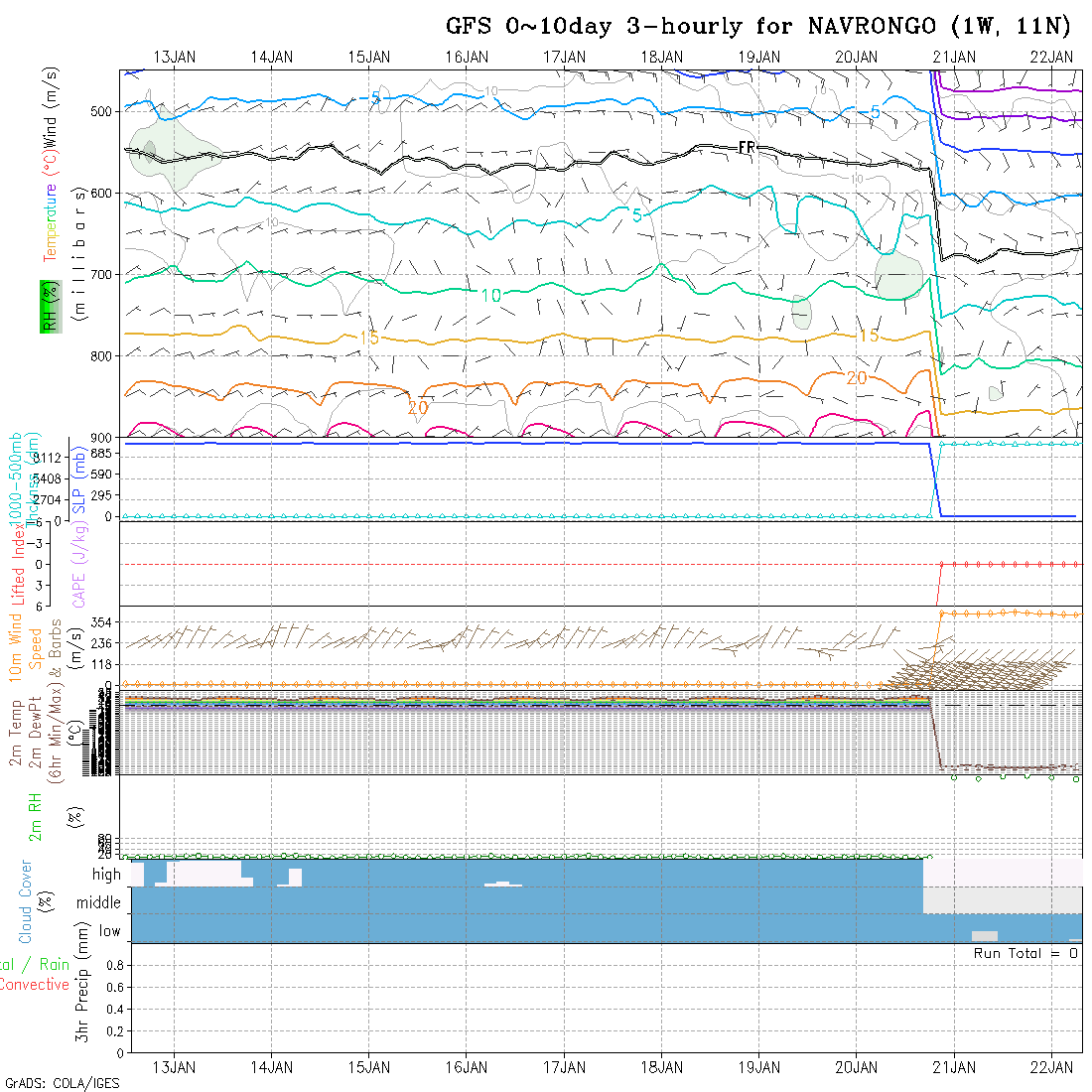Click the 13JAN date label on bottom axis
Viewport: 1092px width, 1092px height.
point(175,1067)
